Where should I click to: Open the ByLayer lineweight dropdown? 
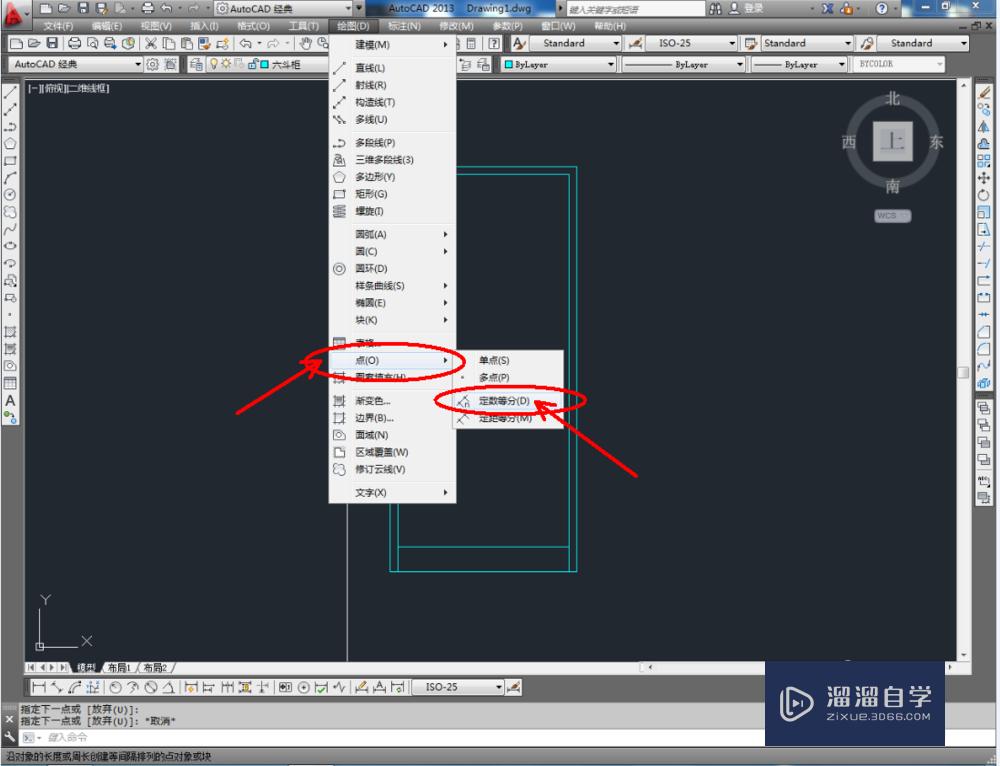[x=799, y=64]
